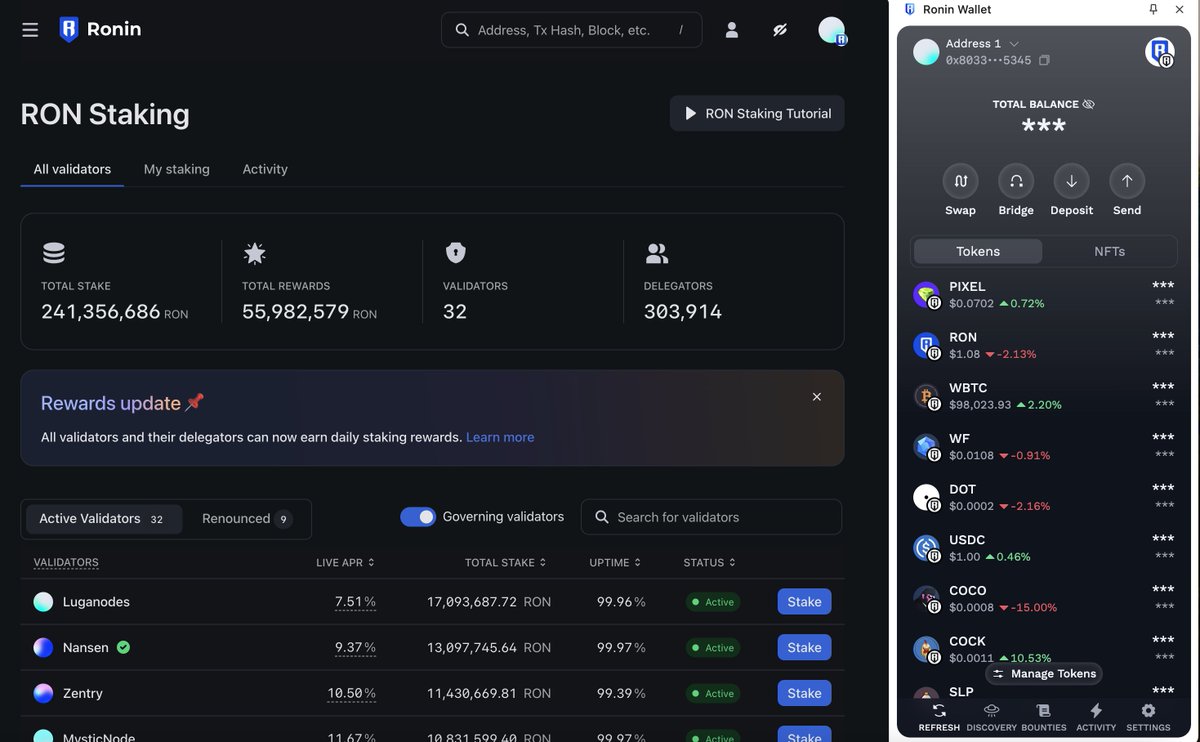Image resolution: width=1200 pixels, height=742 pixels.
Task: Stake with Zentry validator
Action: 804,693
